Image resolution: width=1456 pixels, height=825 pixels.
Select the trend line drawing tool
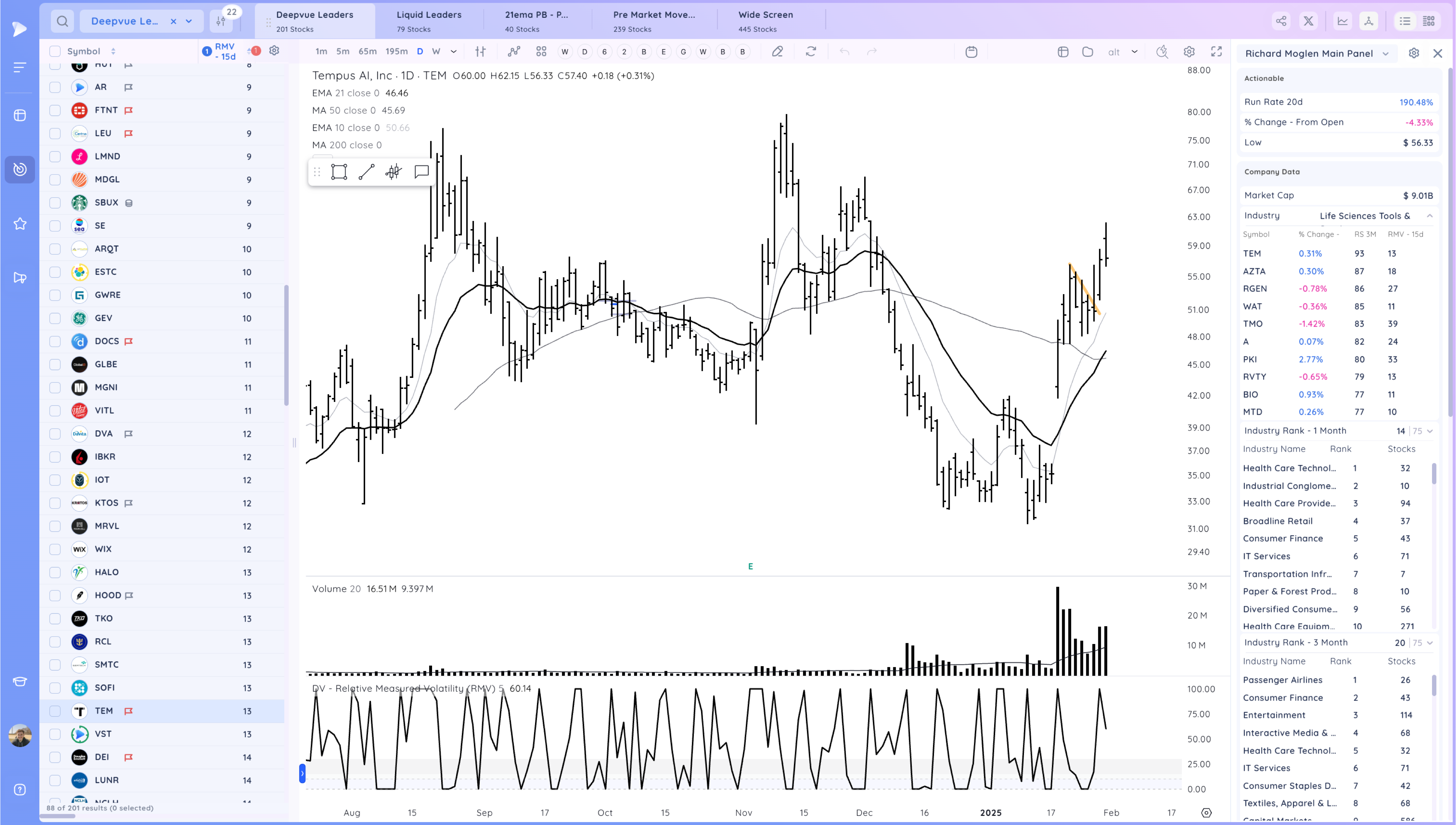coord(367,172)
